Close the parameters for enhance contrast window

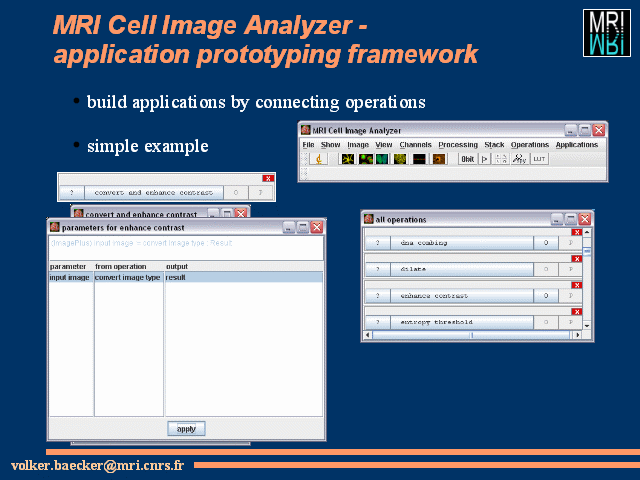317,227
